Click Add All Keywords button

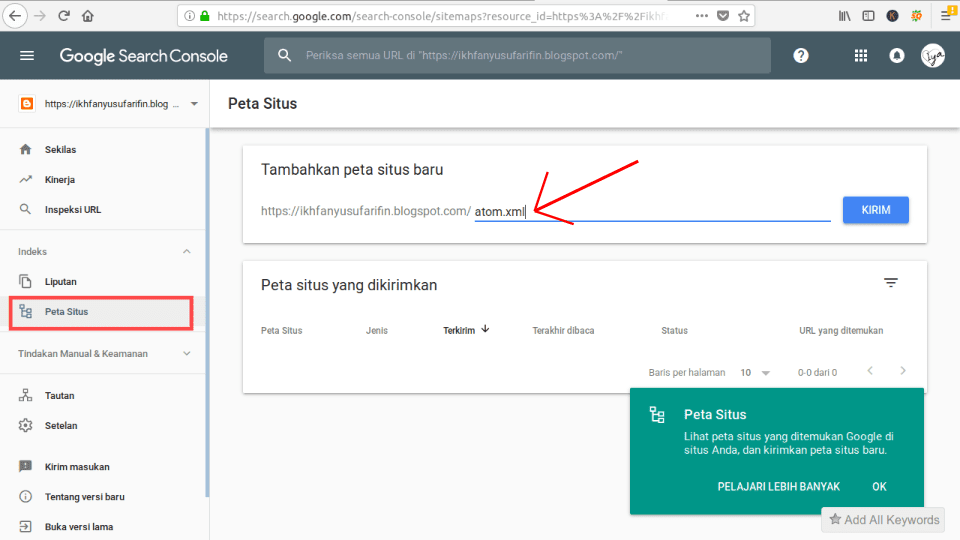coord(883,520)
